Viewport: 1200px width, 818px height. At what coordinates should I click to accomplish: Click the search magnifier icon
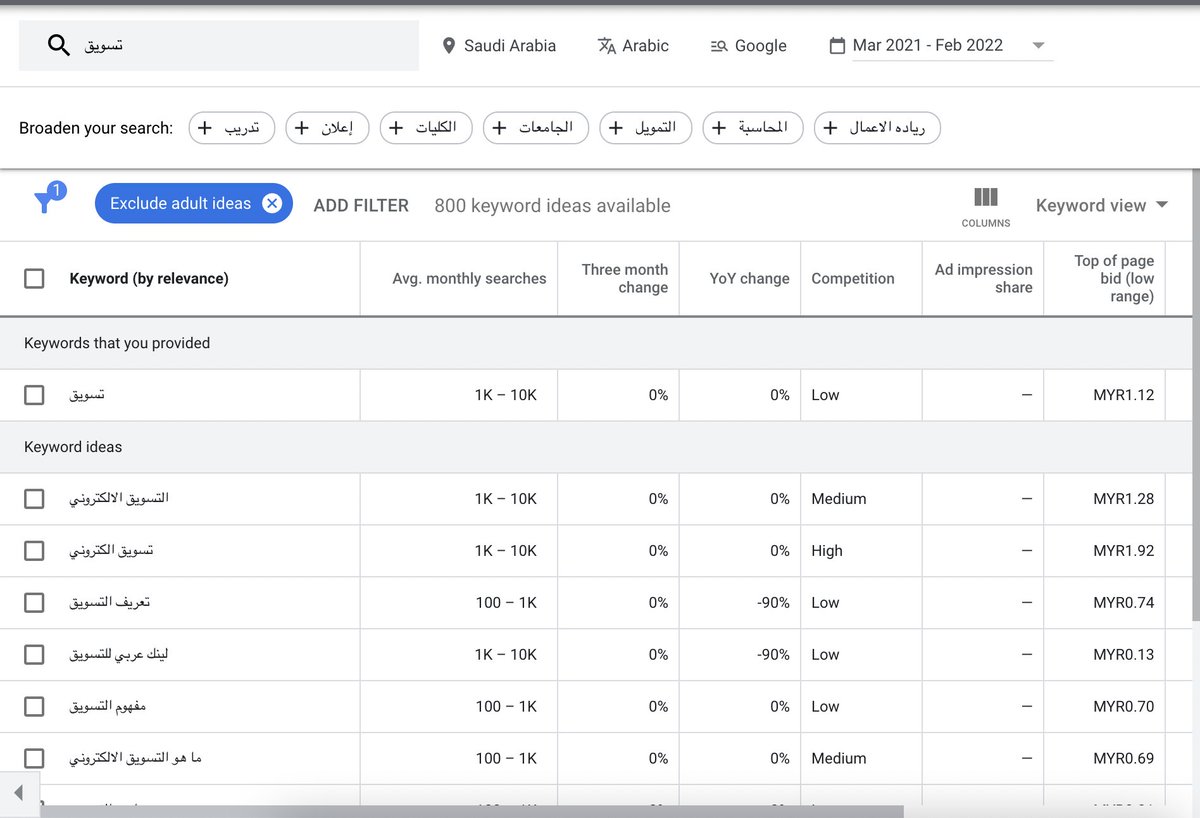(x=59, y=45)
